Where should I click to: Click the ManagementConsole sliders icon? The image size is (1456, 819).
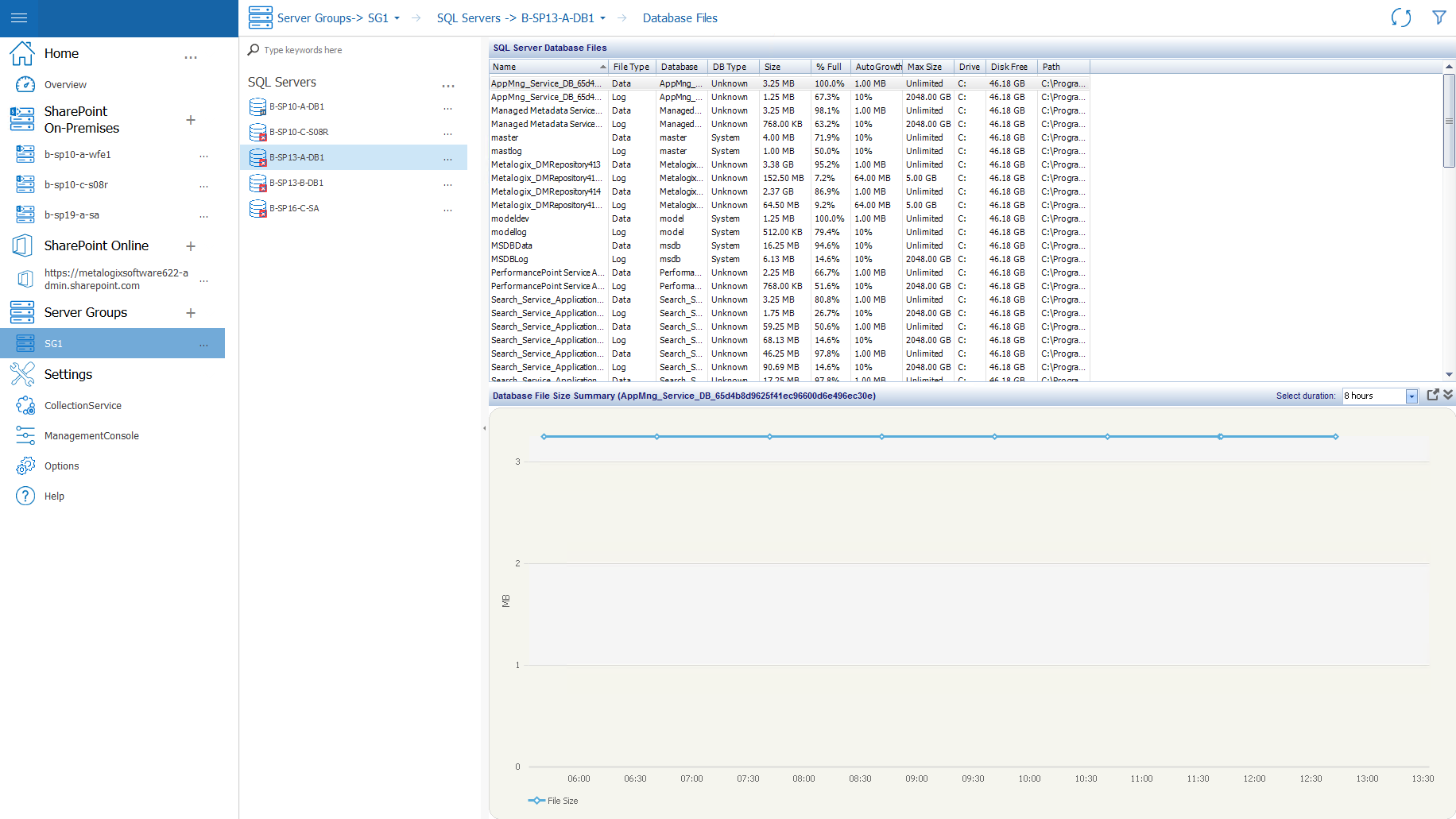[25, 435]
